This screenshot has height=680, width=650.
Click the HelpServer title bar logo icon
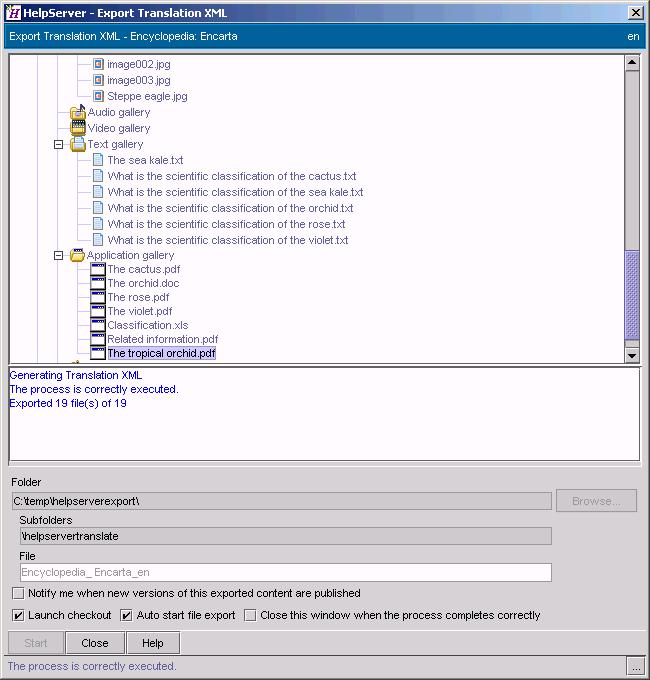pos(13,13)
